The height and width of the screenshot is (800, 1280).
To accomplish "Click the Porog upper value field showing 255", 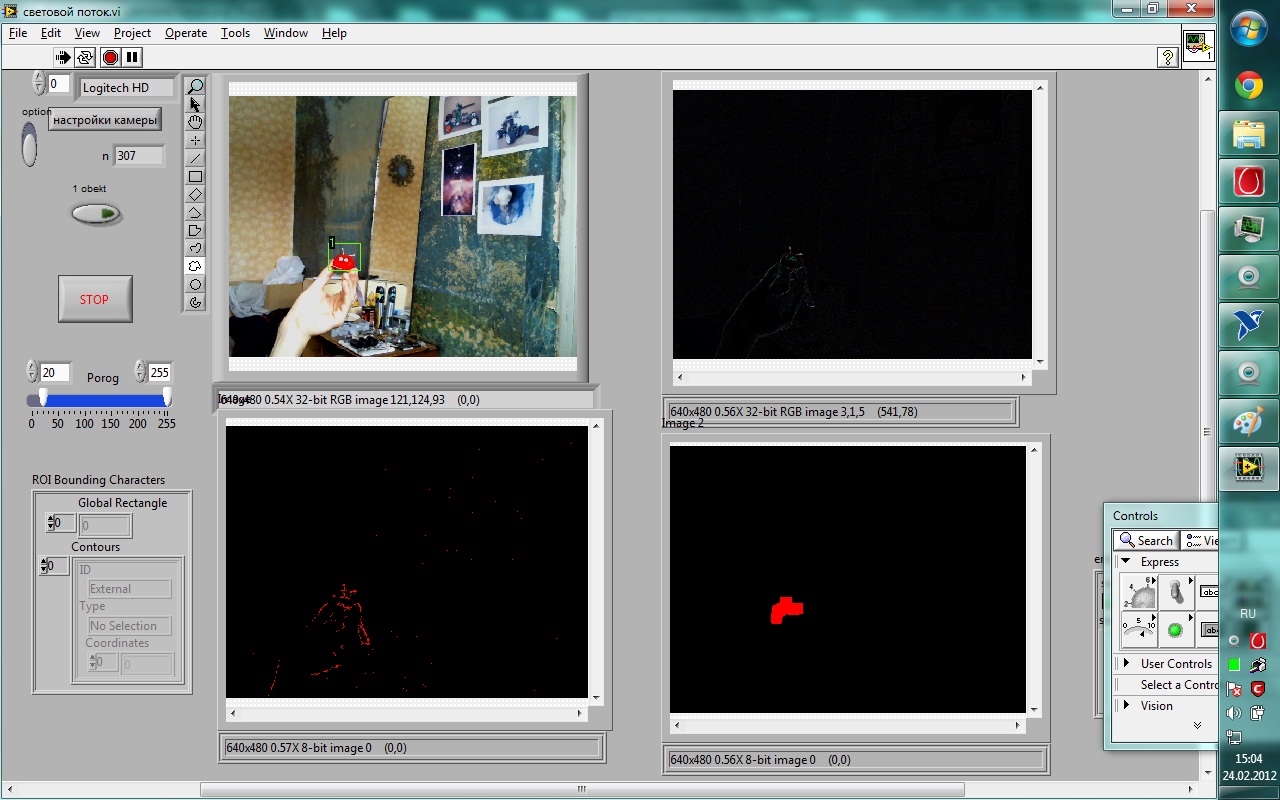I will pos(160,373).
